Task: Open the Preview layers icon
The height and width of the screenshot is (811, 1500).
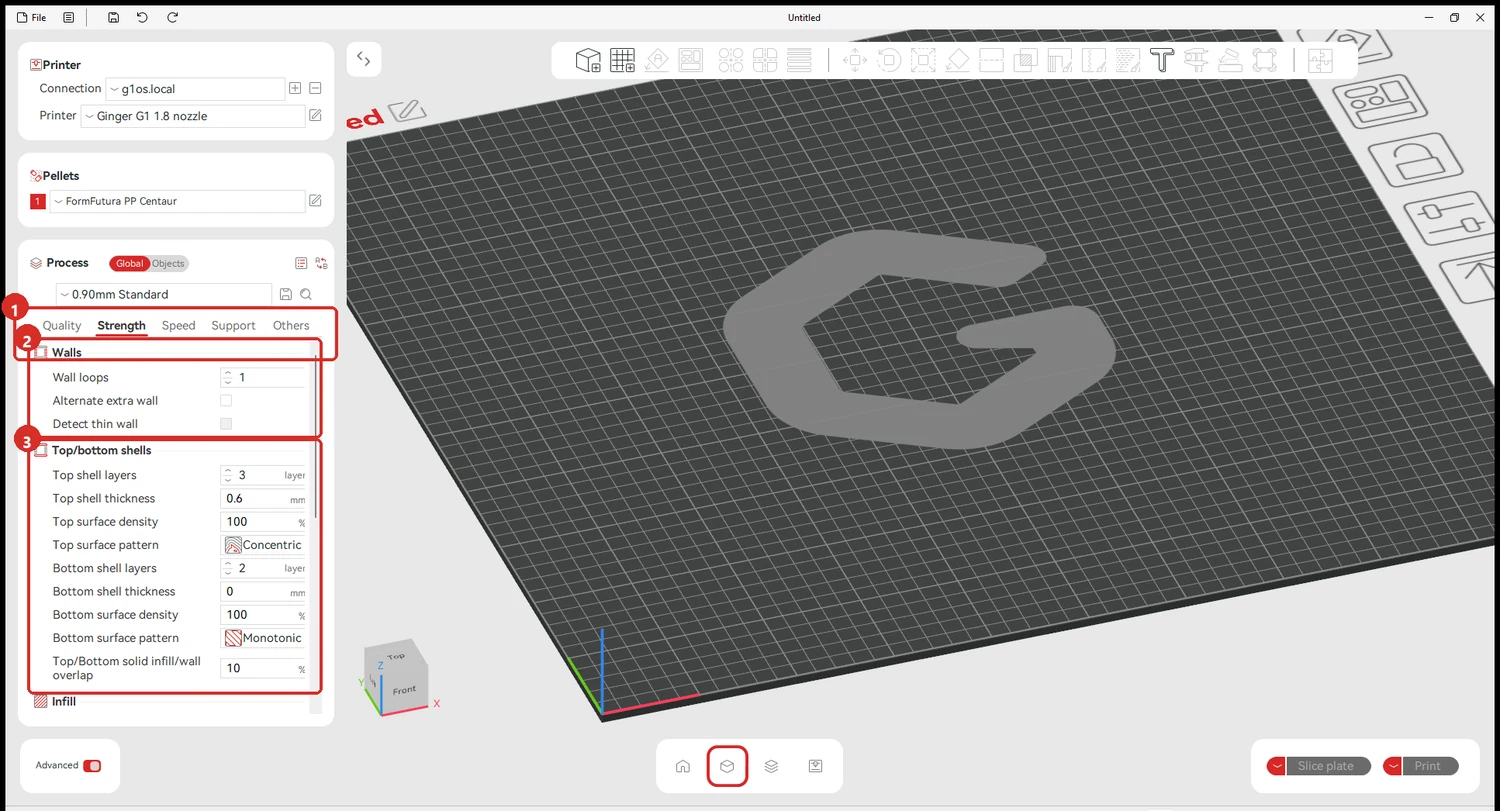Action: point(771,766)
